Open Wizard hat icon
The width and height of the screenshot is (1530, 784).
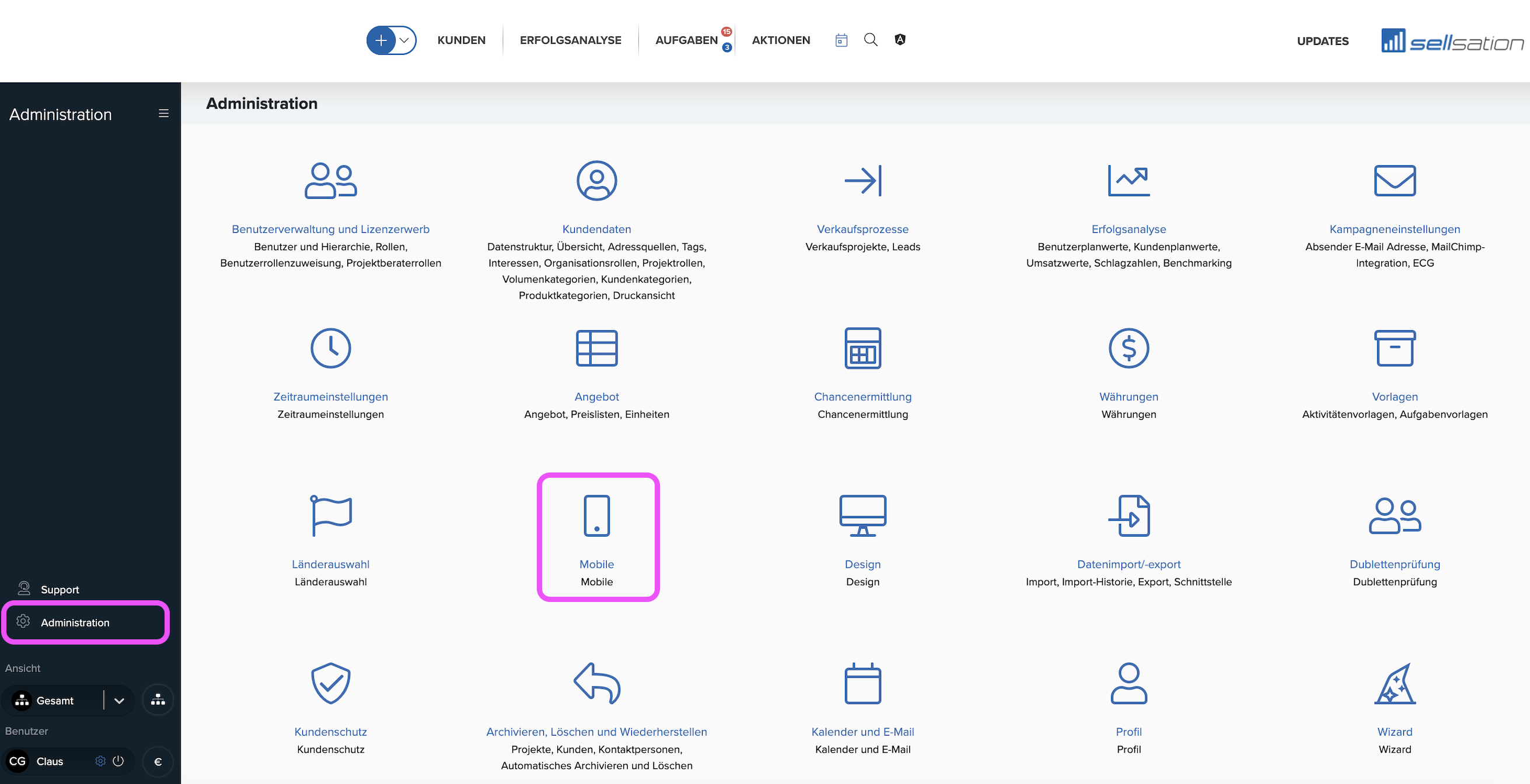tap(1395, 683)
